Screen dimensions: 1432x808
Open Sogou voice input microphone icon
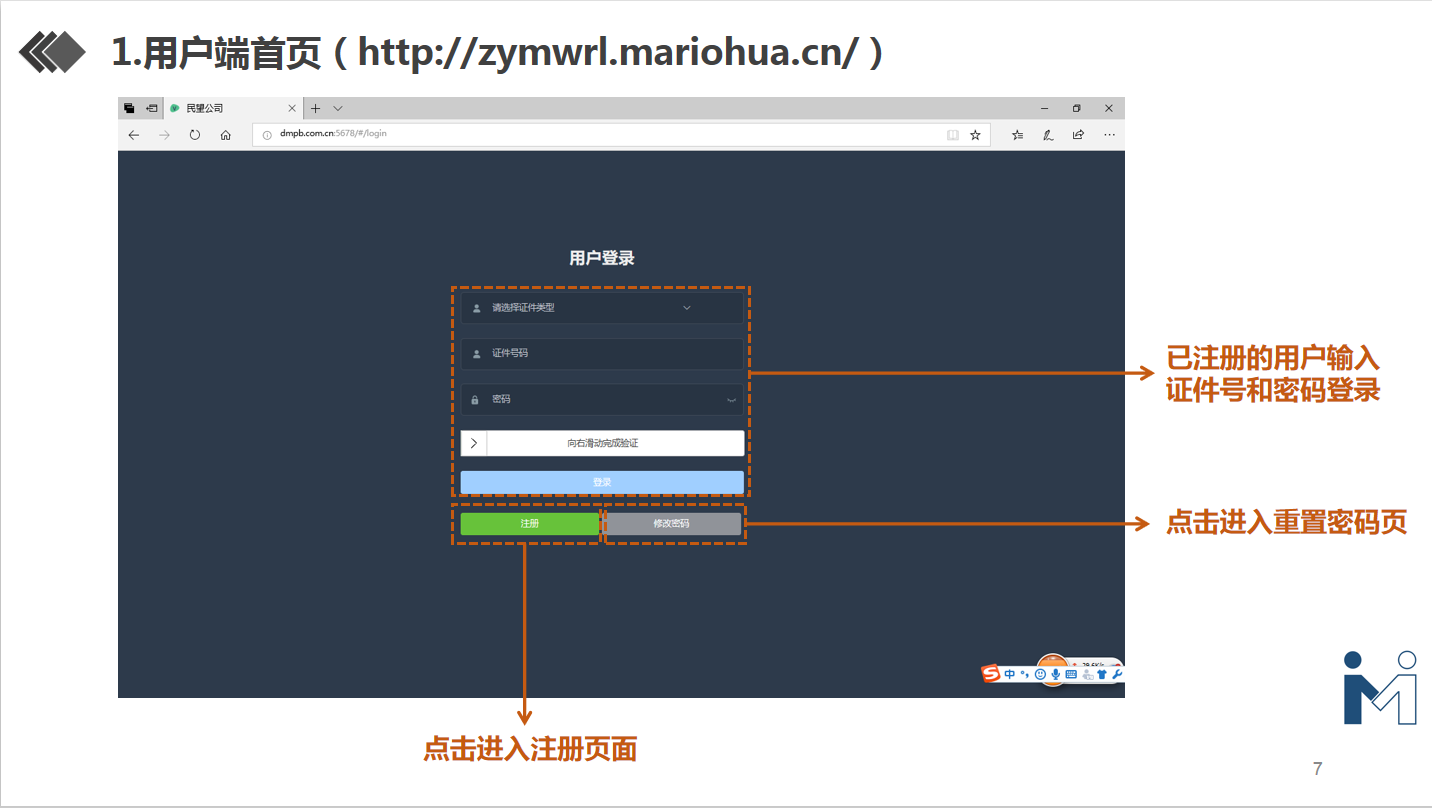(1055, 675)
